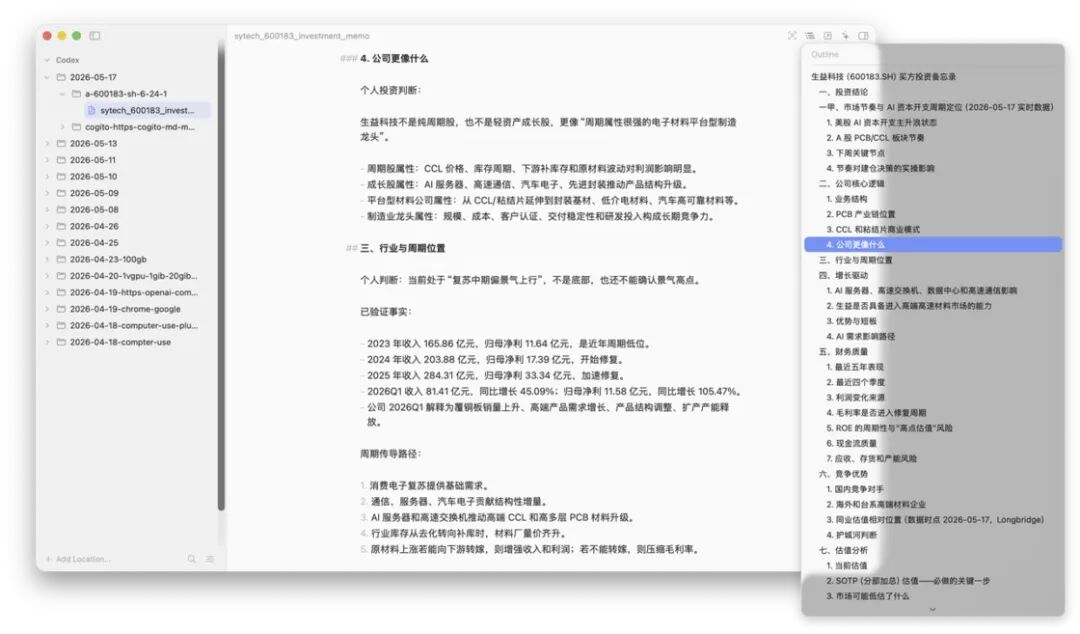Click the 2026-05-13 folder icon

(x=61, y=143)
